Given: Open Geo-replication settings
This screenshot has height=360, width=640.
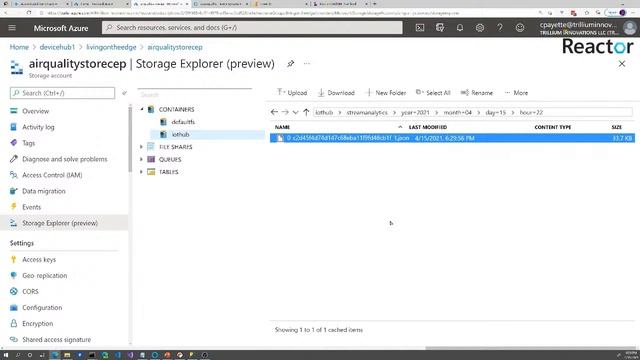Looking at the screenshot, I should pyautogui.click(x=44, y=276).
